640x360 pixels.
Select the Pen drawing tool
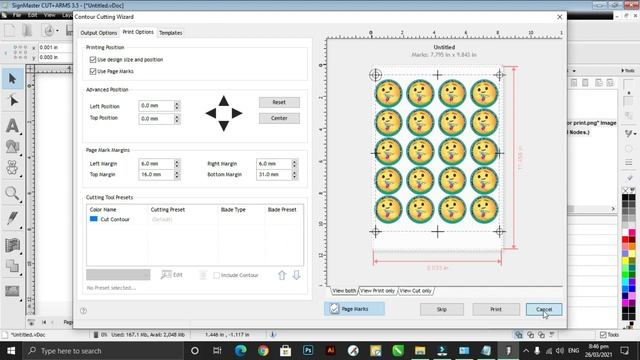pos(12,218)
